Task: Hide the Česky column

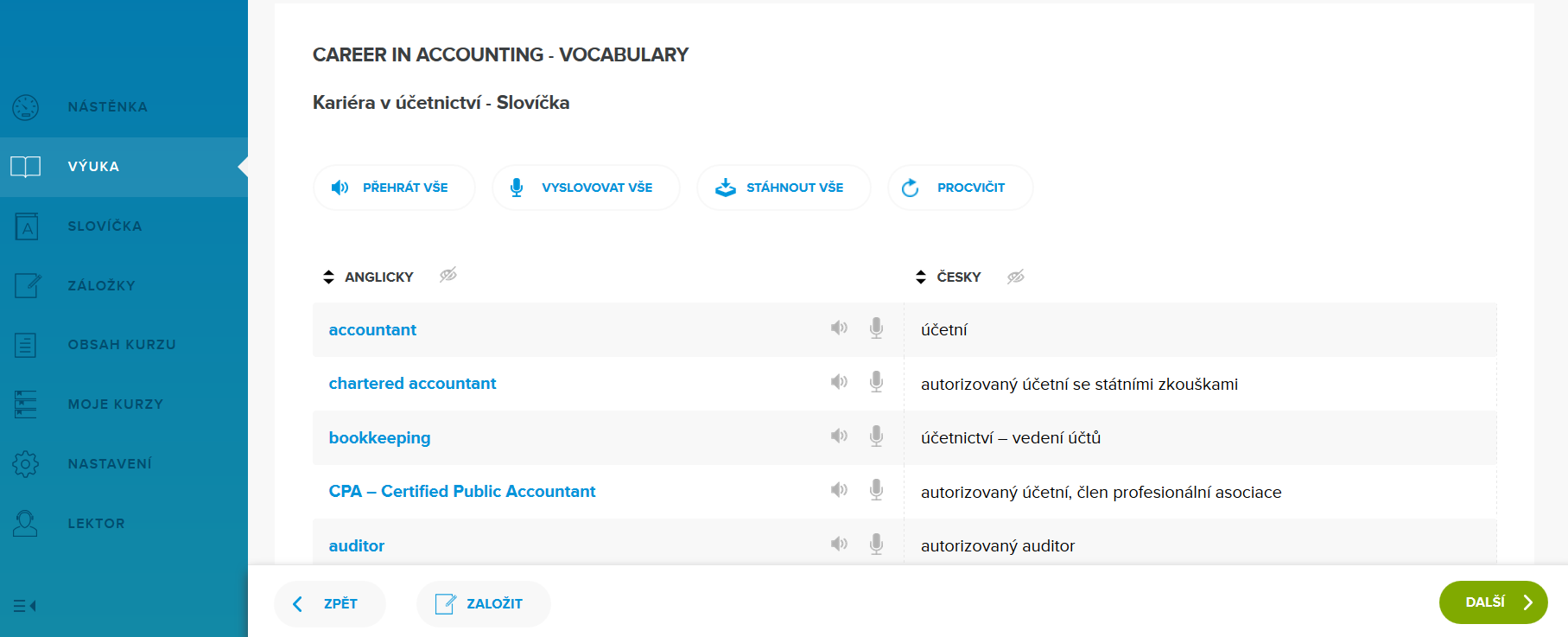Action: click(x=1016, y=277)
